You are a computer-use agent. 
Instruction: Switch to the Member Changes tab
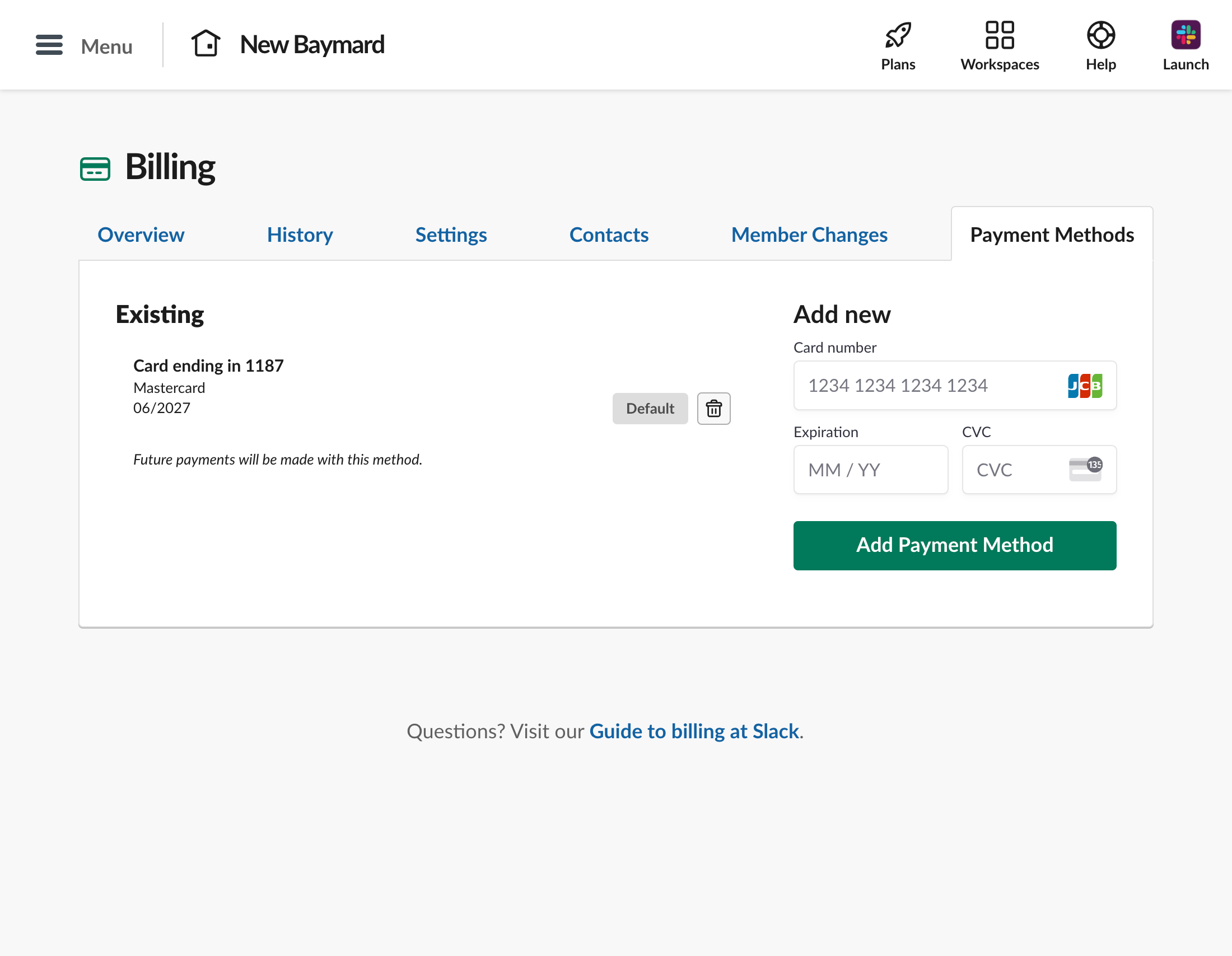(x=809, y=235)
